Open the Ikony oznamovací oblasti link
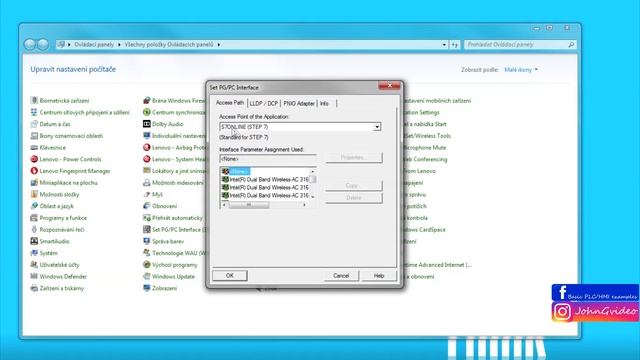This screenshot has width=640, height=360. pos(71,136)
